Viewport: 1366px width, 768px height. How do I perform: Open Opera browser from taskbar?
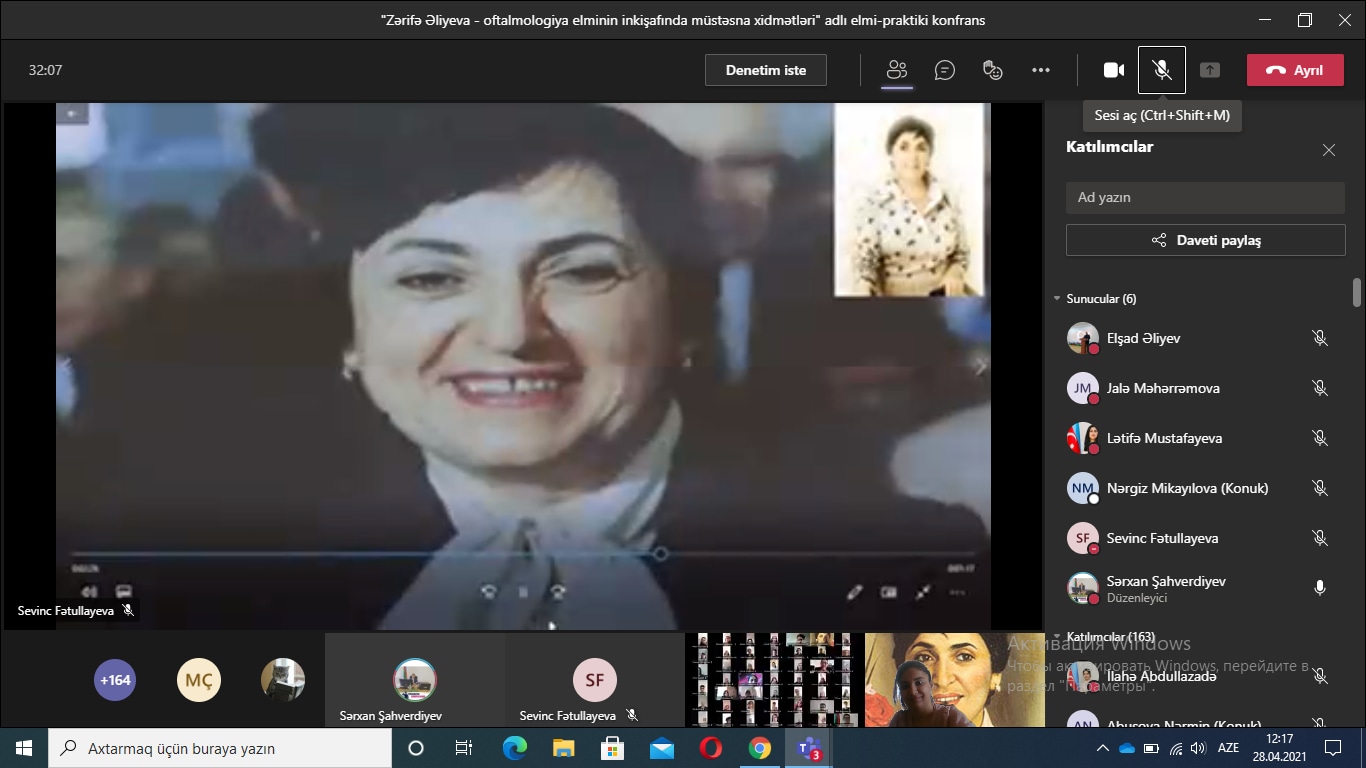(x=711, y=748)
